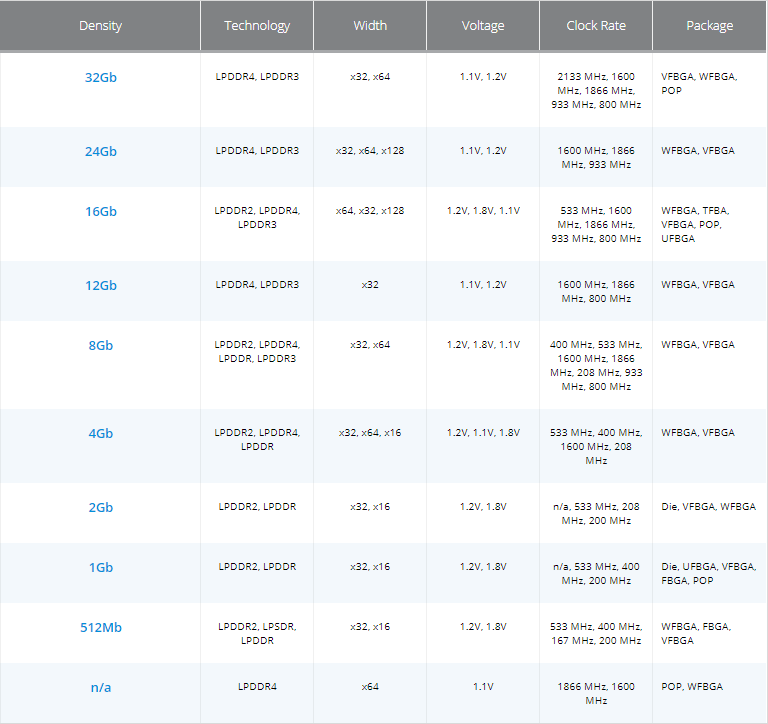Open the 32Gb density link
Viewport: 768px width, 724px height.
tap(100, 77)
